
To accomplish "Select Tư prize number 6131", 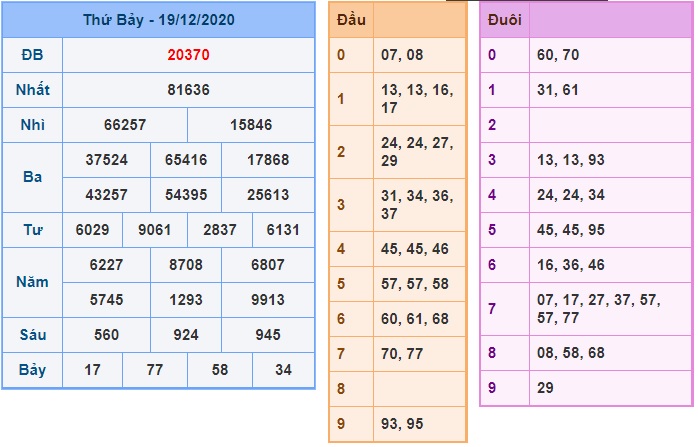I will pyautogui.click(x=283, y=230).
